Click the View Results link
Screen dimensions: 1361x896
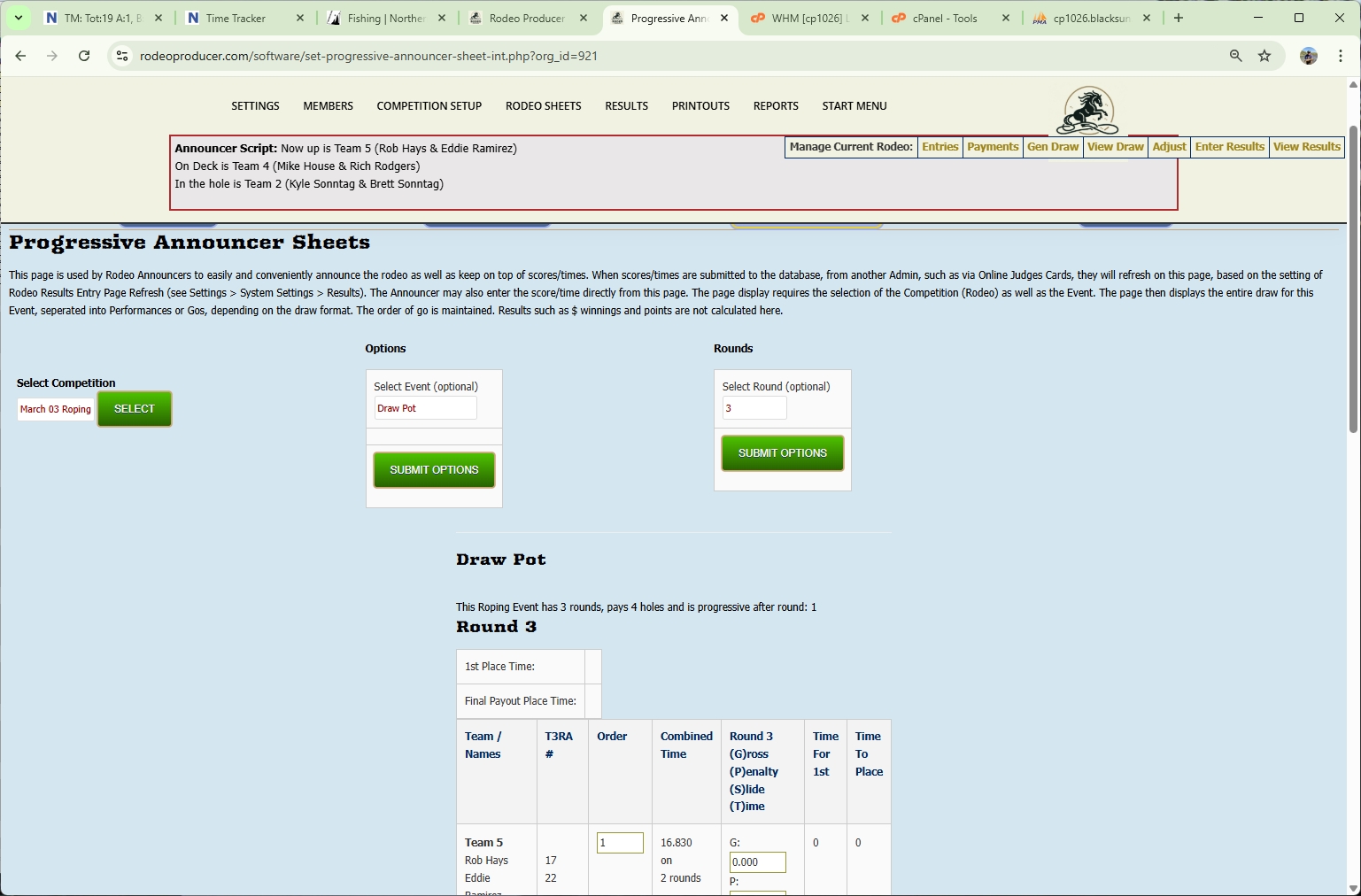pyautogui.click(x=1306, y=147)
